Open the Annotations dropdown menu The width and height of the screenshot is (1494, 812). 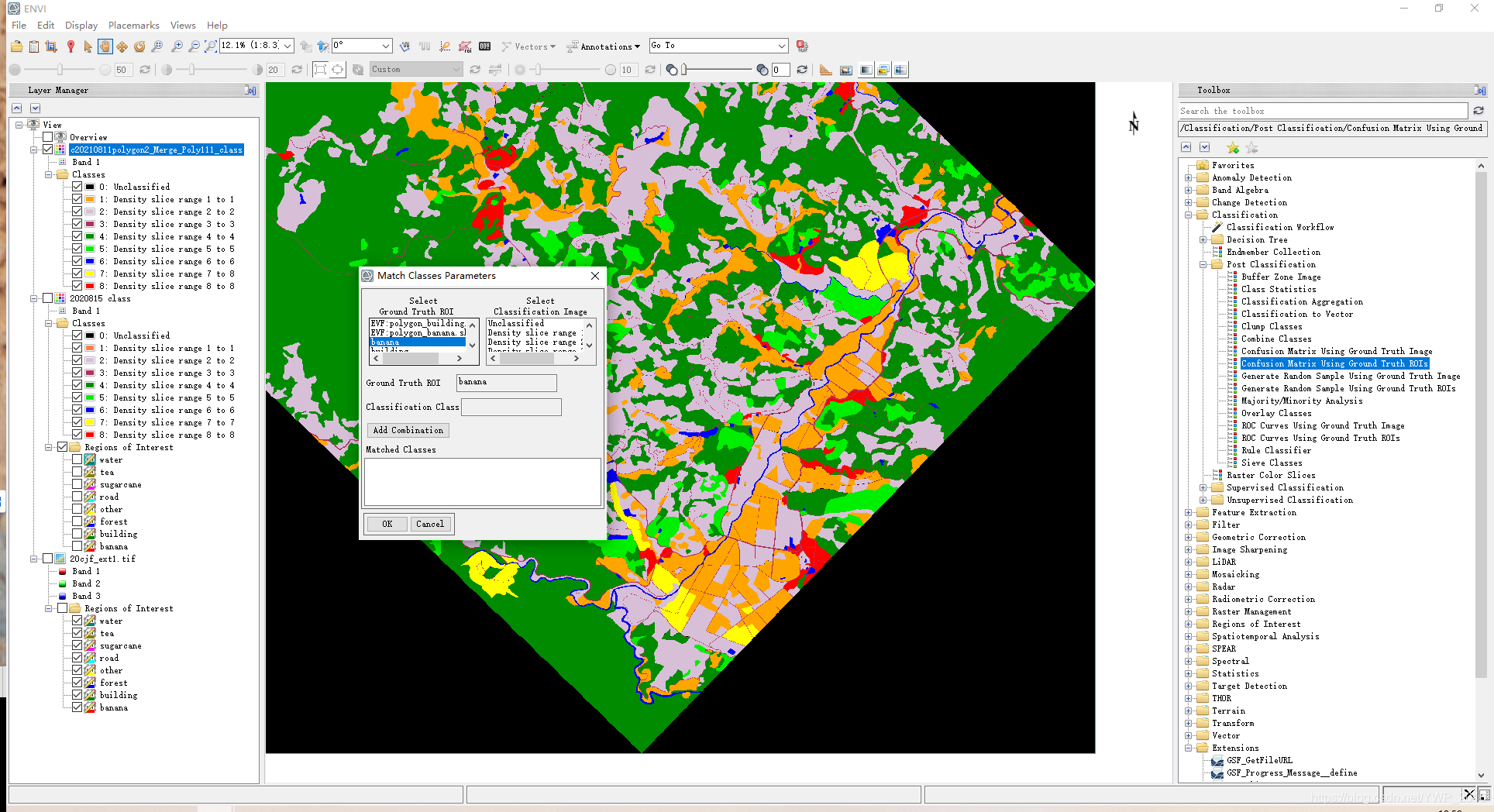pos(604,46)
